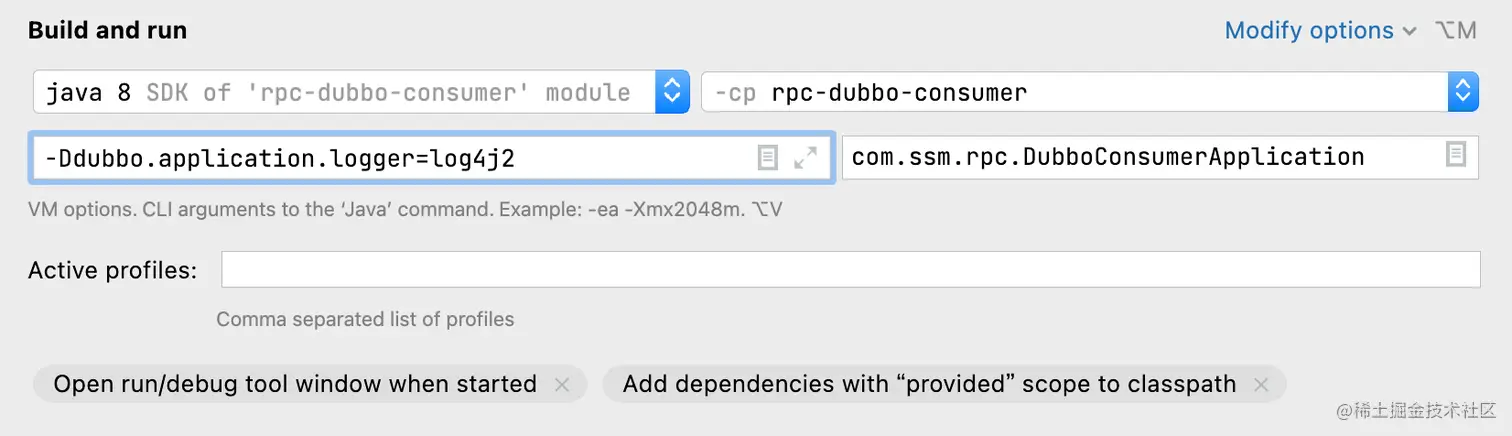Open the java 8 SDK dropdown arrows

[672, 93]
